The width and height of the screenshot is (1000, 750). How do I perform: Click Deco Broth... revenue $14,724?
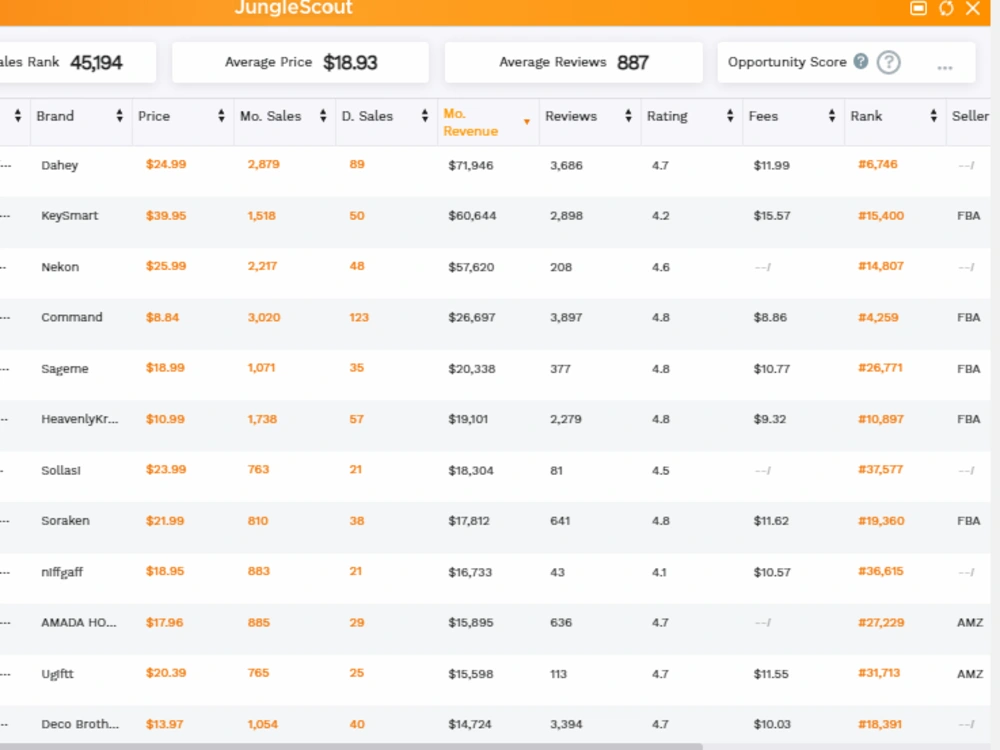tap(469, 724)
